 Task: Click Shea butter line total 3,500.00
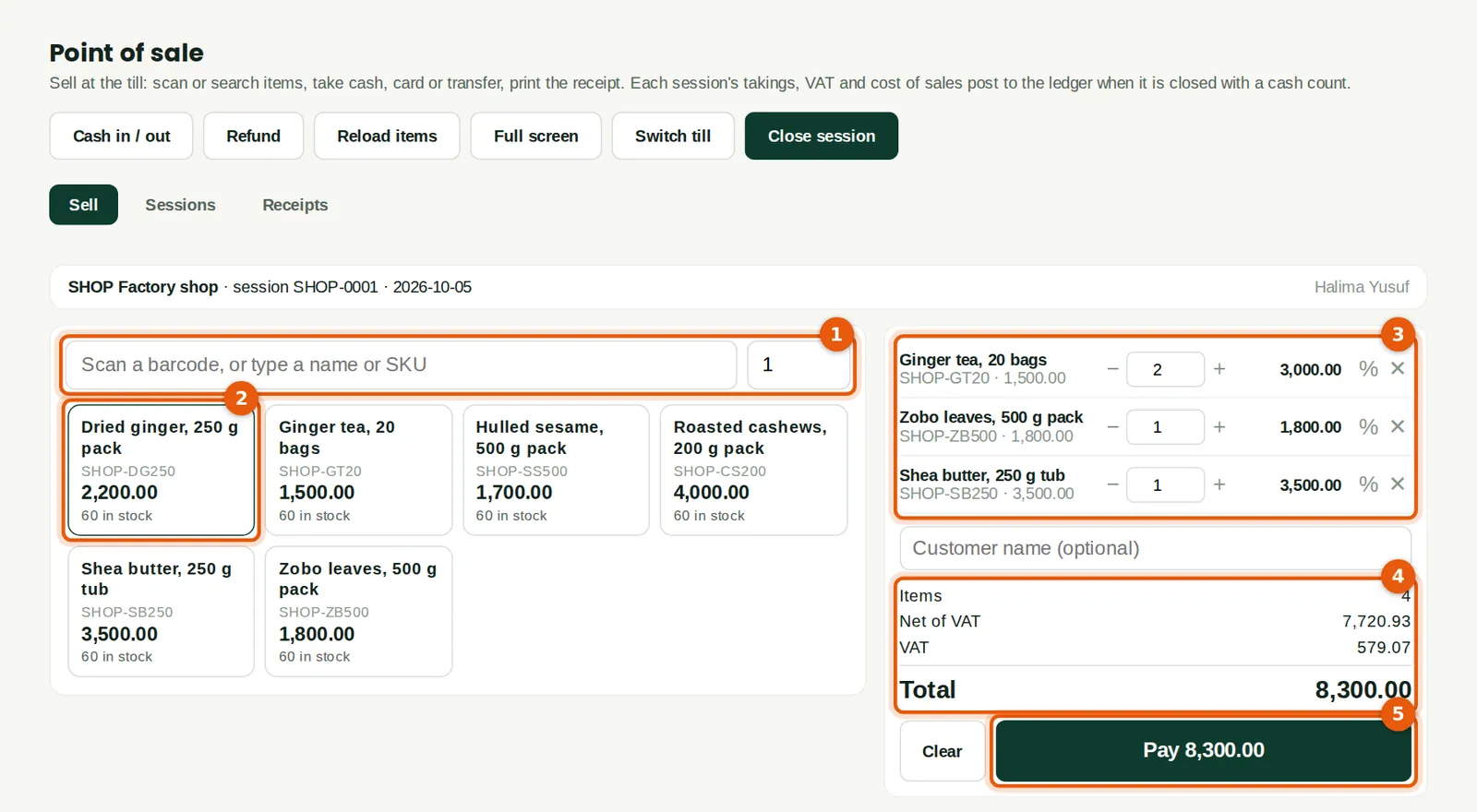pyautogui.click(x=1310, y=485)
